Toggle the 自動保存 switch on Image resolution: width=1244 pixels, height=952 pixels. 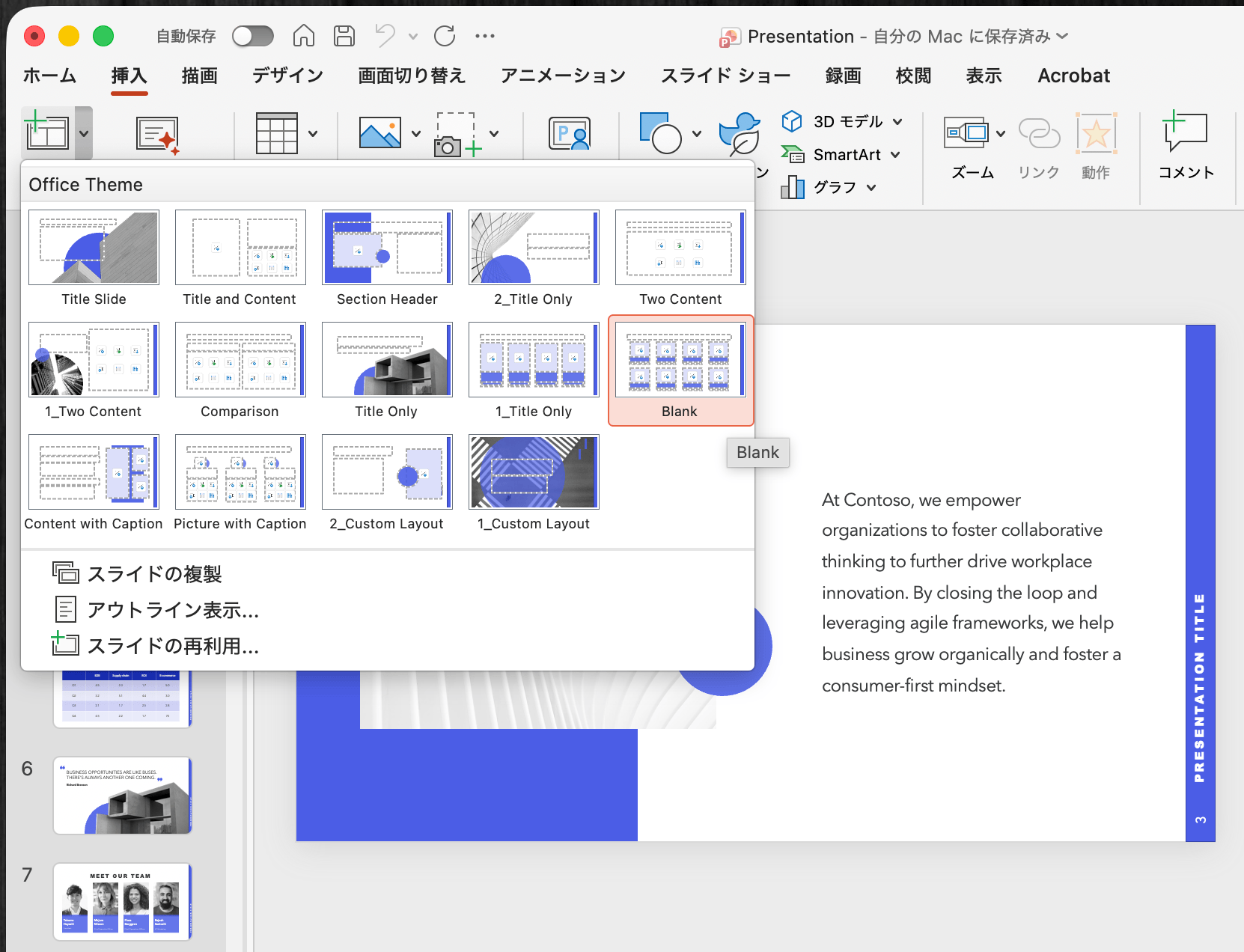[x=252, y=35]
